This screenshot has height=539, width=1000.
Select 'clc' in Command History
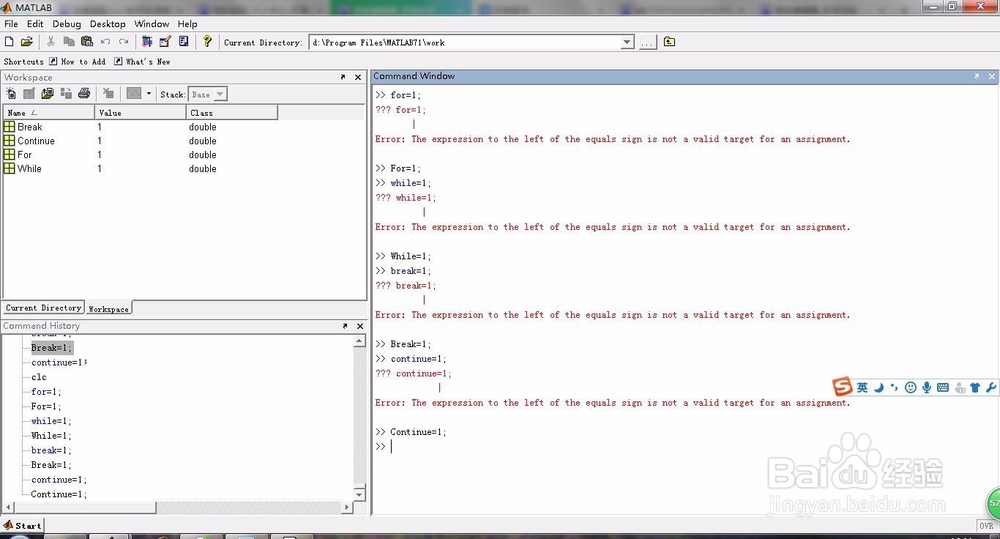(x=39, y=377)
